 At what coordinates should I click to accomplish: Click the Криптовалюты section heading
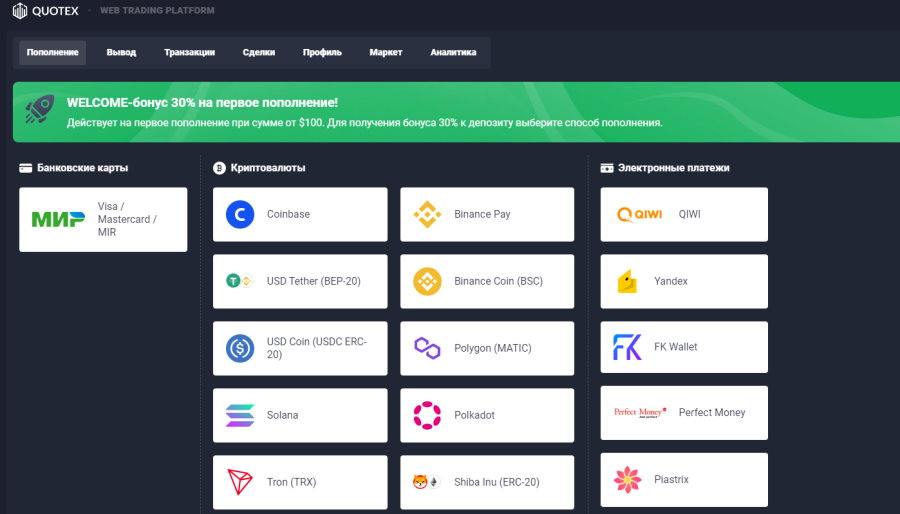[268, 168]
